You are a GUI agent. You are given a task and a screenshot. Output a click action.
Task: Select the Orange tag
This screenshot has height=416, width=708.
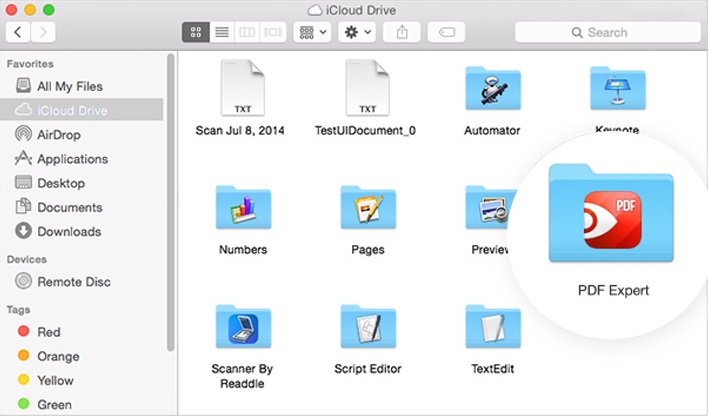point(81,356)
